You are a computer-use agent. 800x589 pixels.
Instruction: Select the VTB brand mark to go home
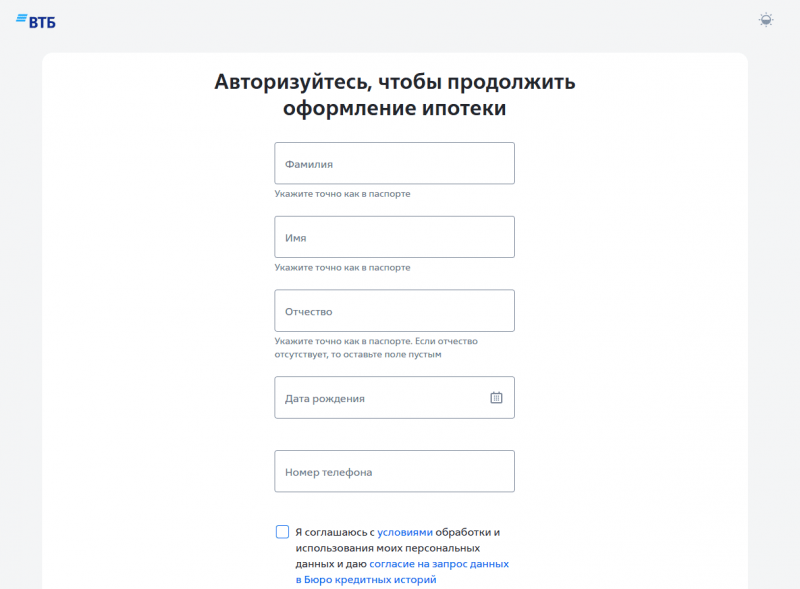37,18
